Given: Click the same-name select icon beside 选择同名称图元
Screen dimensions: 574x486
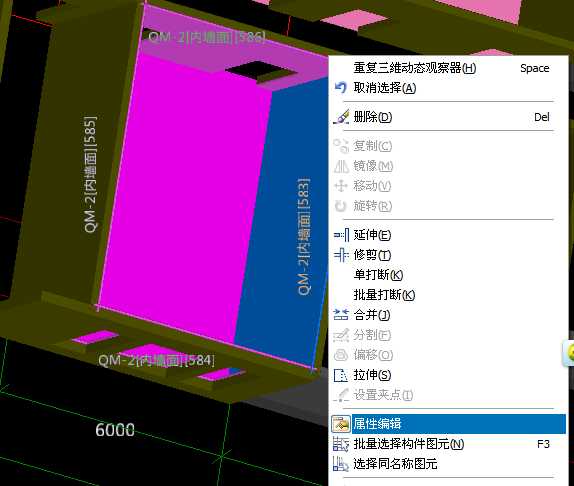Looking at the screenshot, I should click(341, 464).
